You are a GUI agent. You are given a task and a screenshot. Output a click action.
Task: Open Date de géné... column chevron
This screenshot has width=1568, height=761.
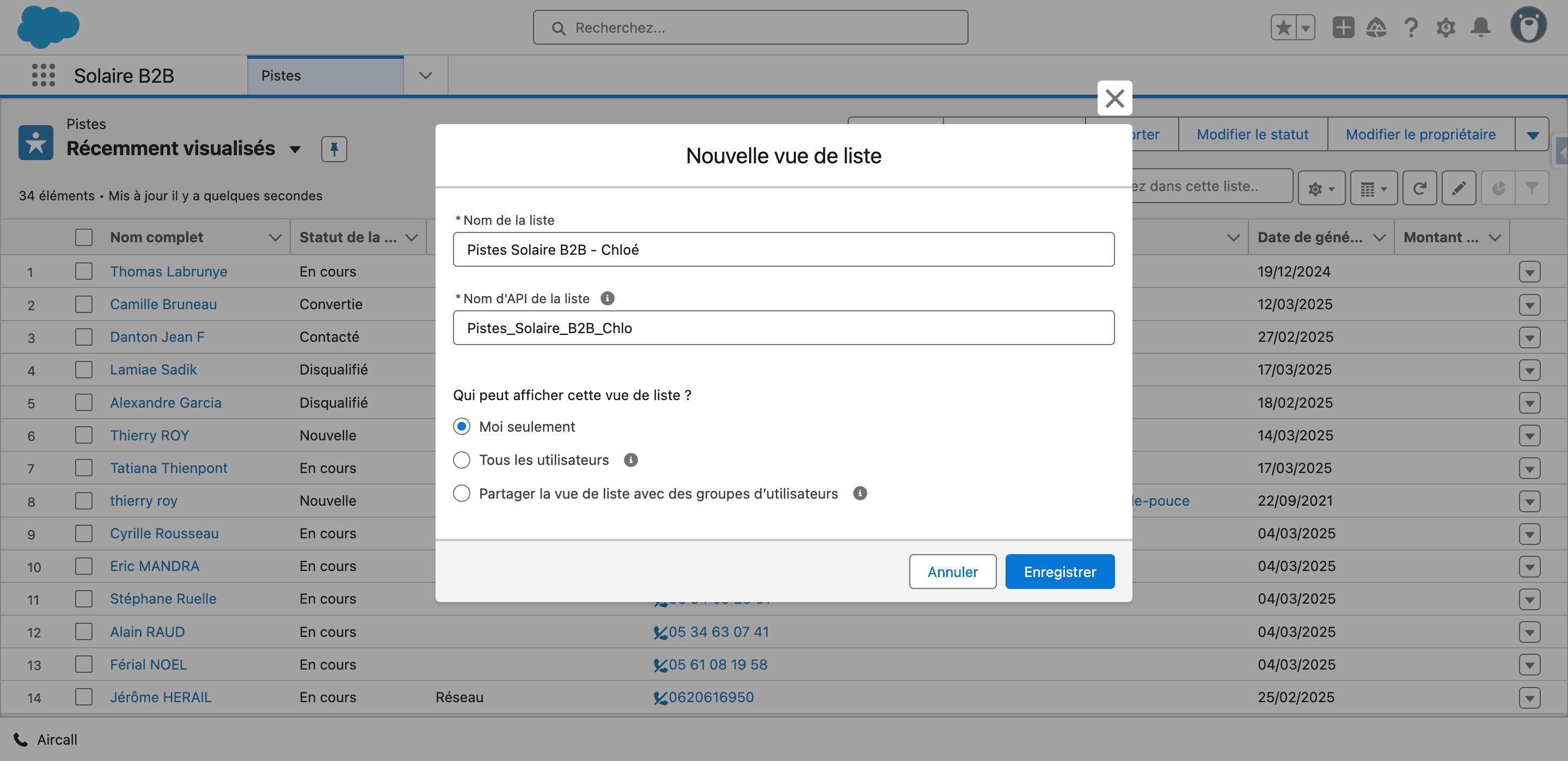[x=1379, y=237]
